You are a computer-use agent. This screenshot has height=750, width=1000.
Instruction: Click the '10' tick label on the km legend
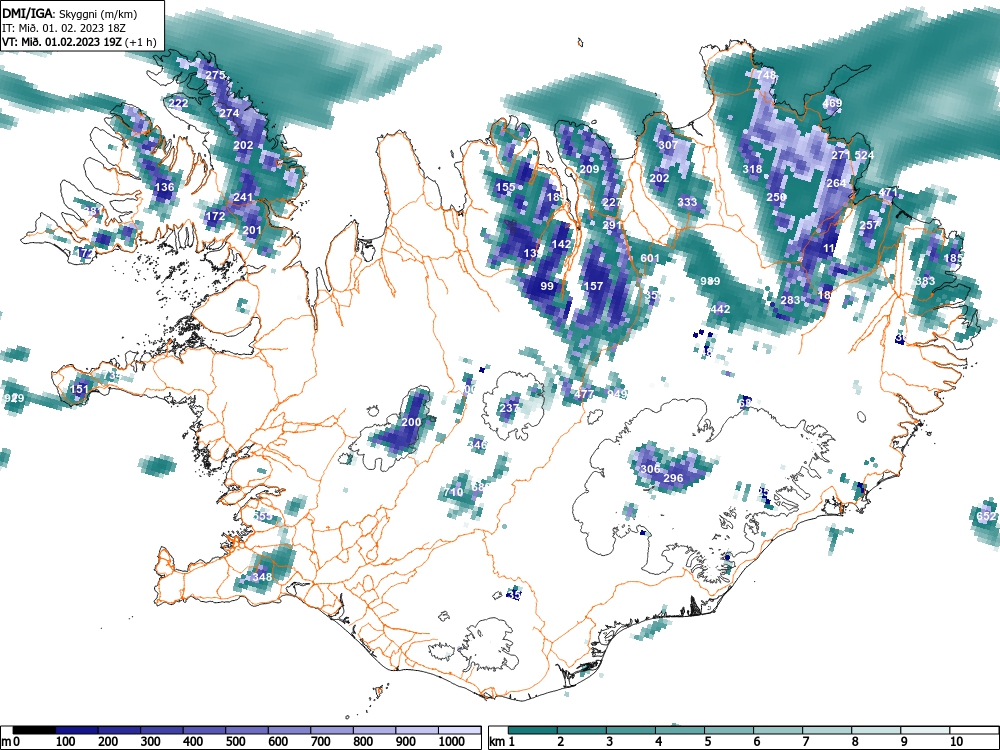click(x=956, y=742)
